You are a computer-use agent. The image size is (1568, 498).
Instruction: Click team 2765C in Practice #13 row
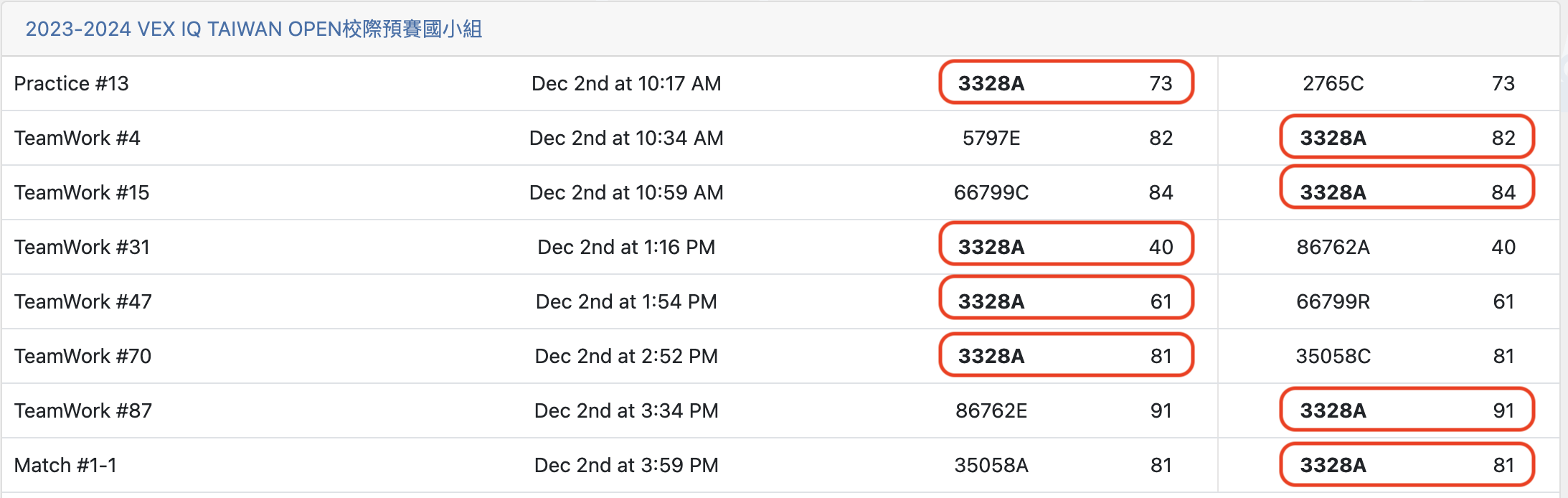tap(1333, 84)
